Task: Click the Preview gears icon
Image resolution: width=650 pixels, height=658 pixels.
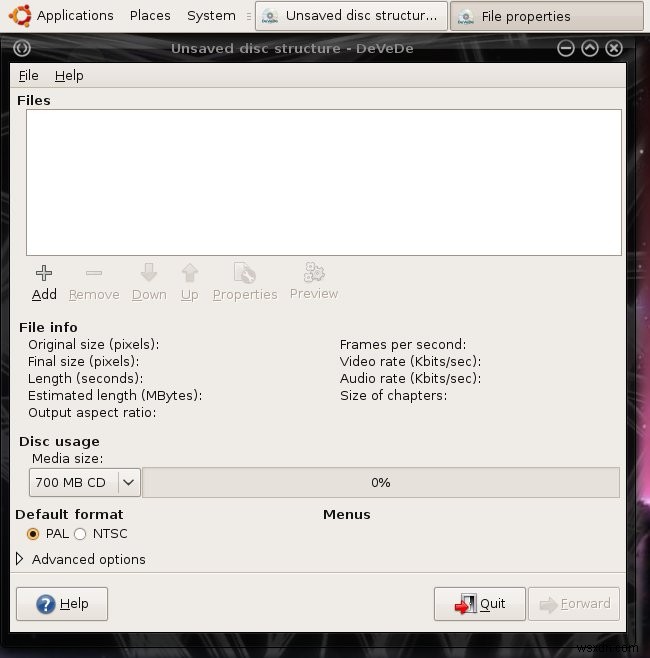Action: [x=314, y=272]
